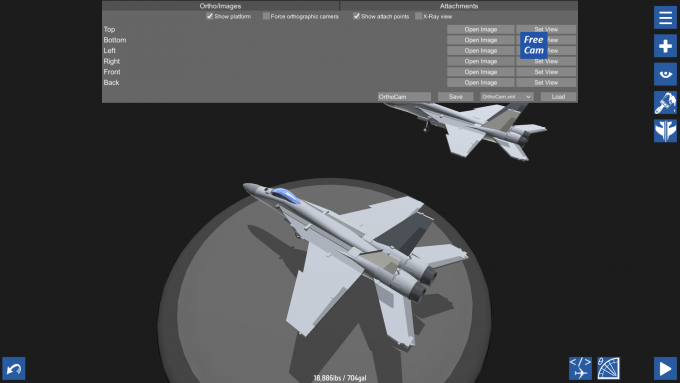Screen dimensions: 680x383
Task: Toggle the Show platform checkbox
Action: pyautogui.click(x=209, y=16)
